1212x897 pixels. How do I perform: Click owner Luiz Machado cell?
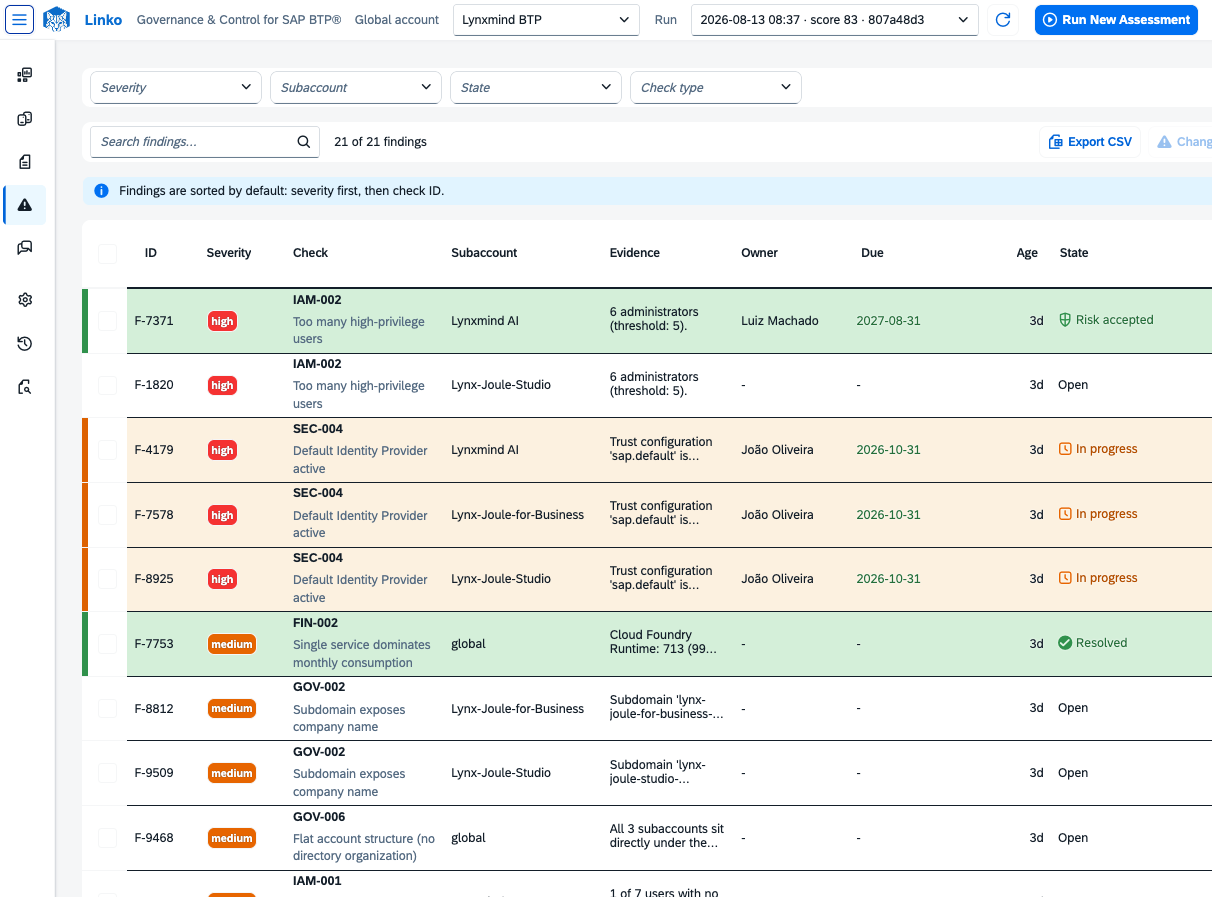[x=780, y=321]
